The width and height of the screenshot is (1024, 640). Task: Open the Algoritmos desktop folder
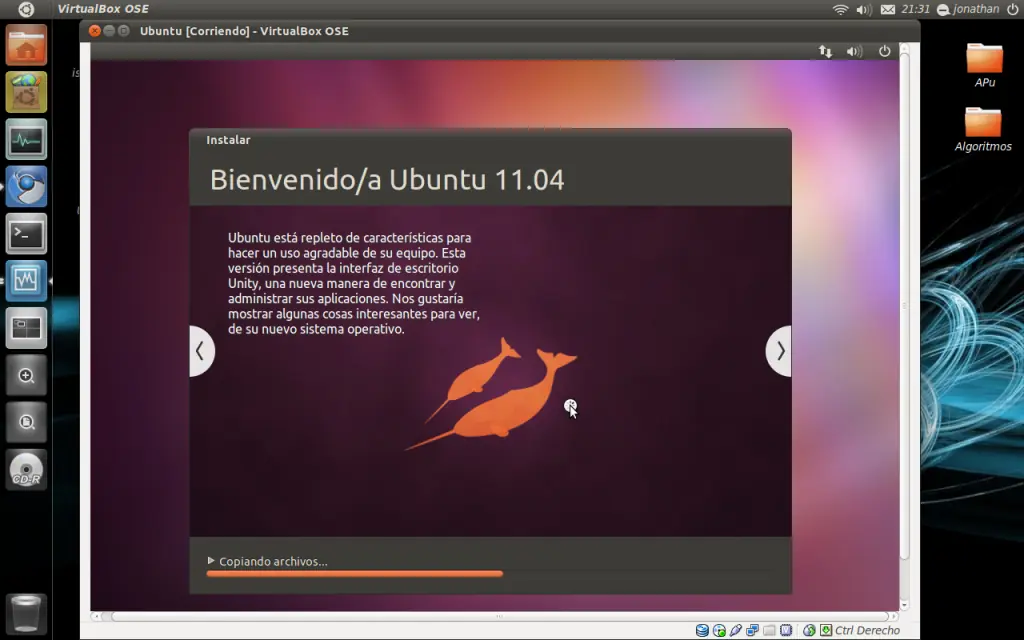point(983,129)
